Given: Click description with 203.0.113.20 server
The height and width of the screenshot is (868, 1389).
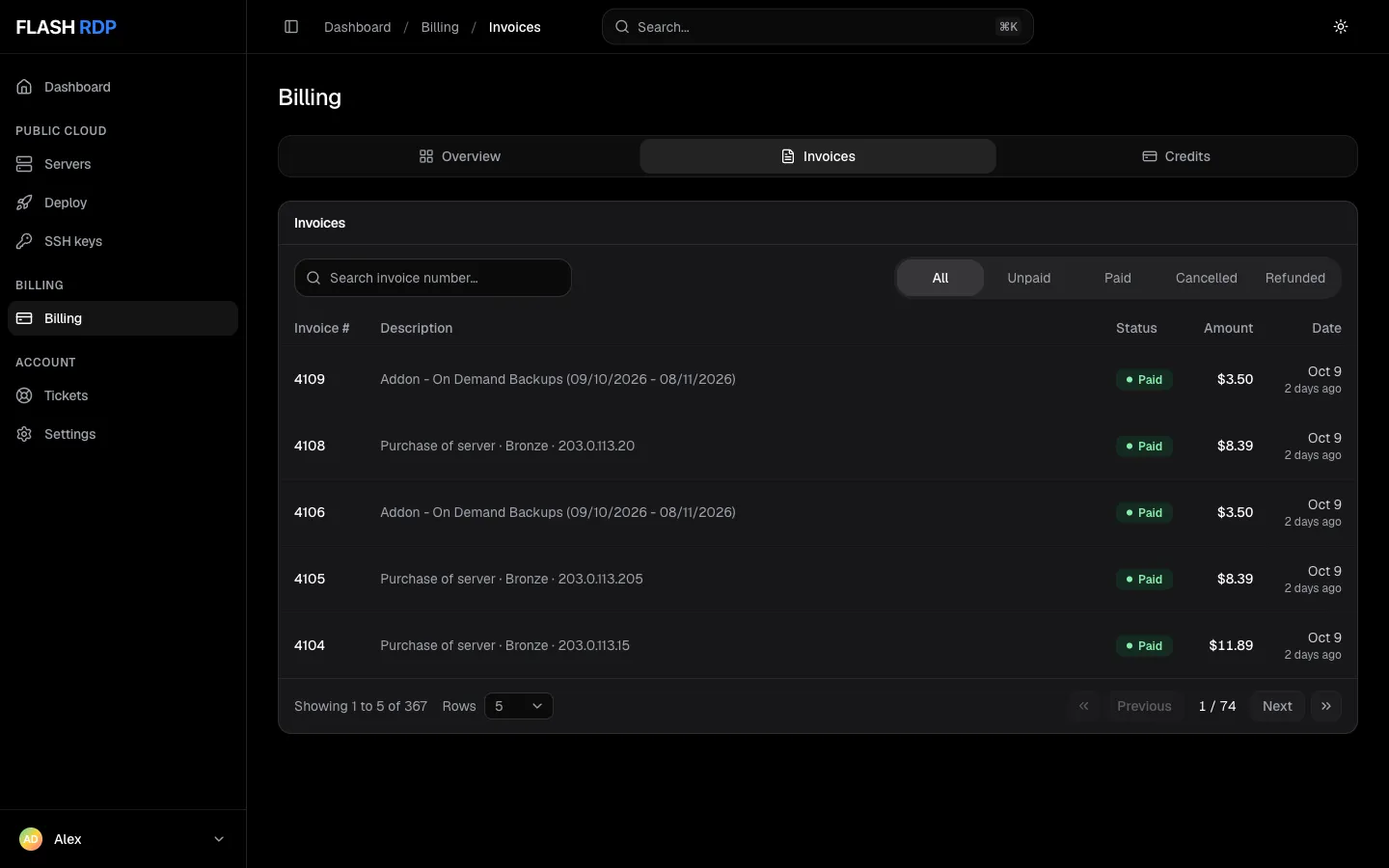Looking at the screenshot, I should (507, 447).
